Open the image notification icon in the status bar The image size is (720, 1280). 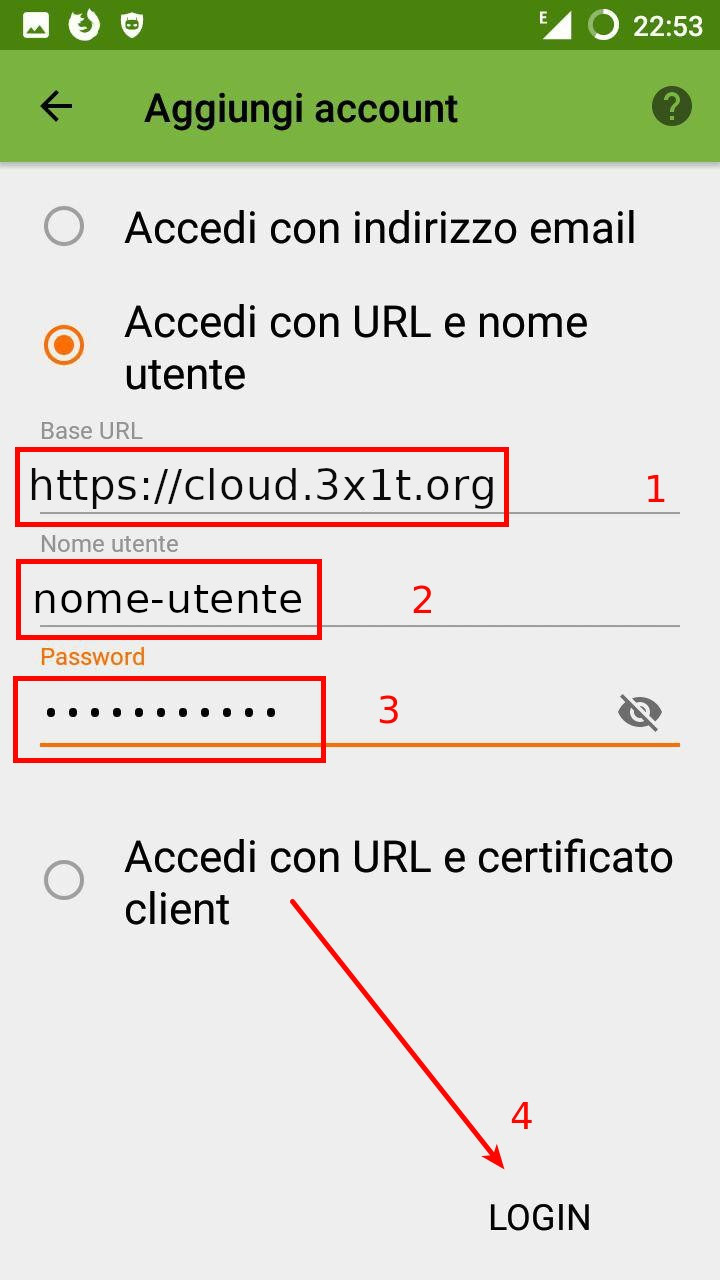(37, 25)
